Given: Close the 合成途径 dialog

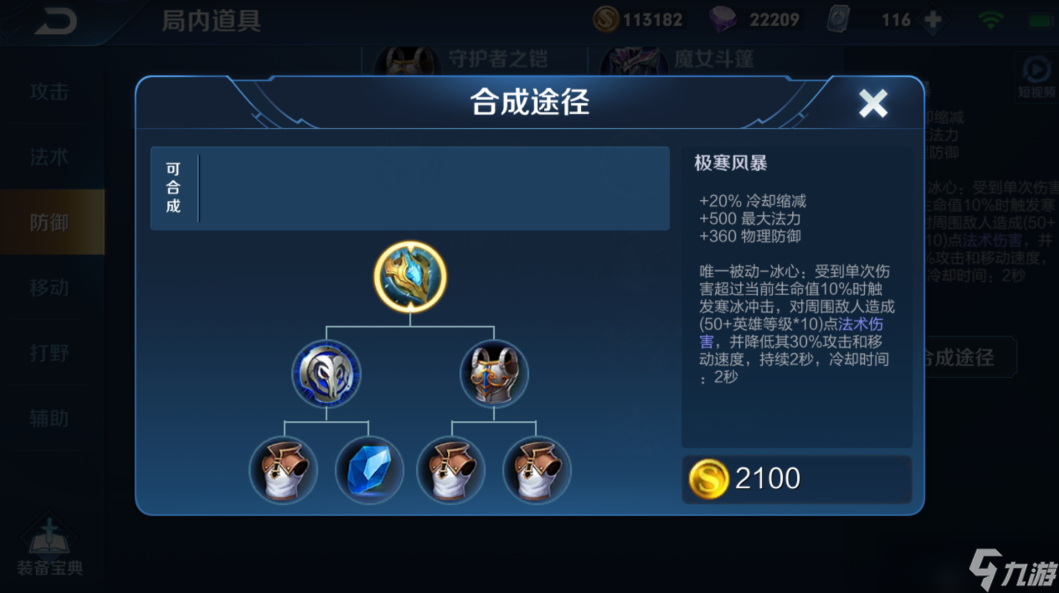Looking at the screenshot, I should point(873,103).
